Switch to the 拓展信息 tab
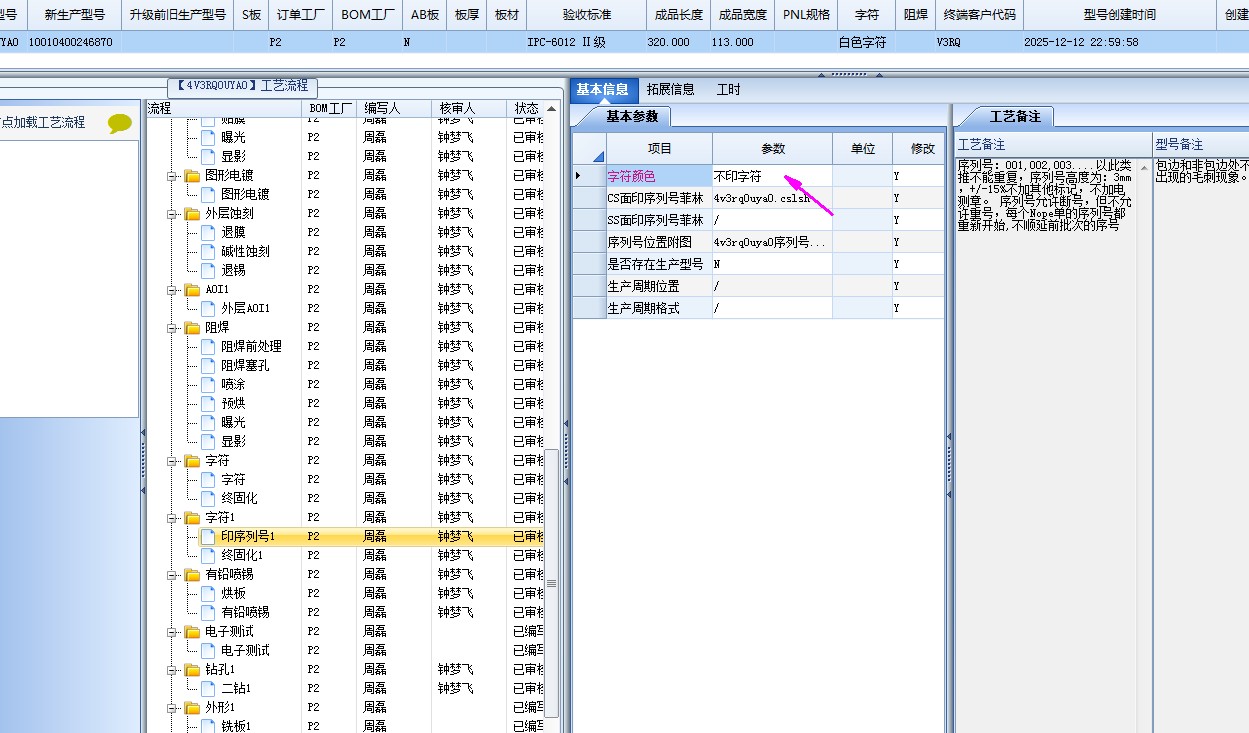The height and width of the screenshot is (733, 1249). point(670,89)
